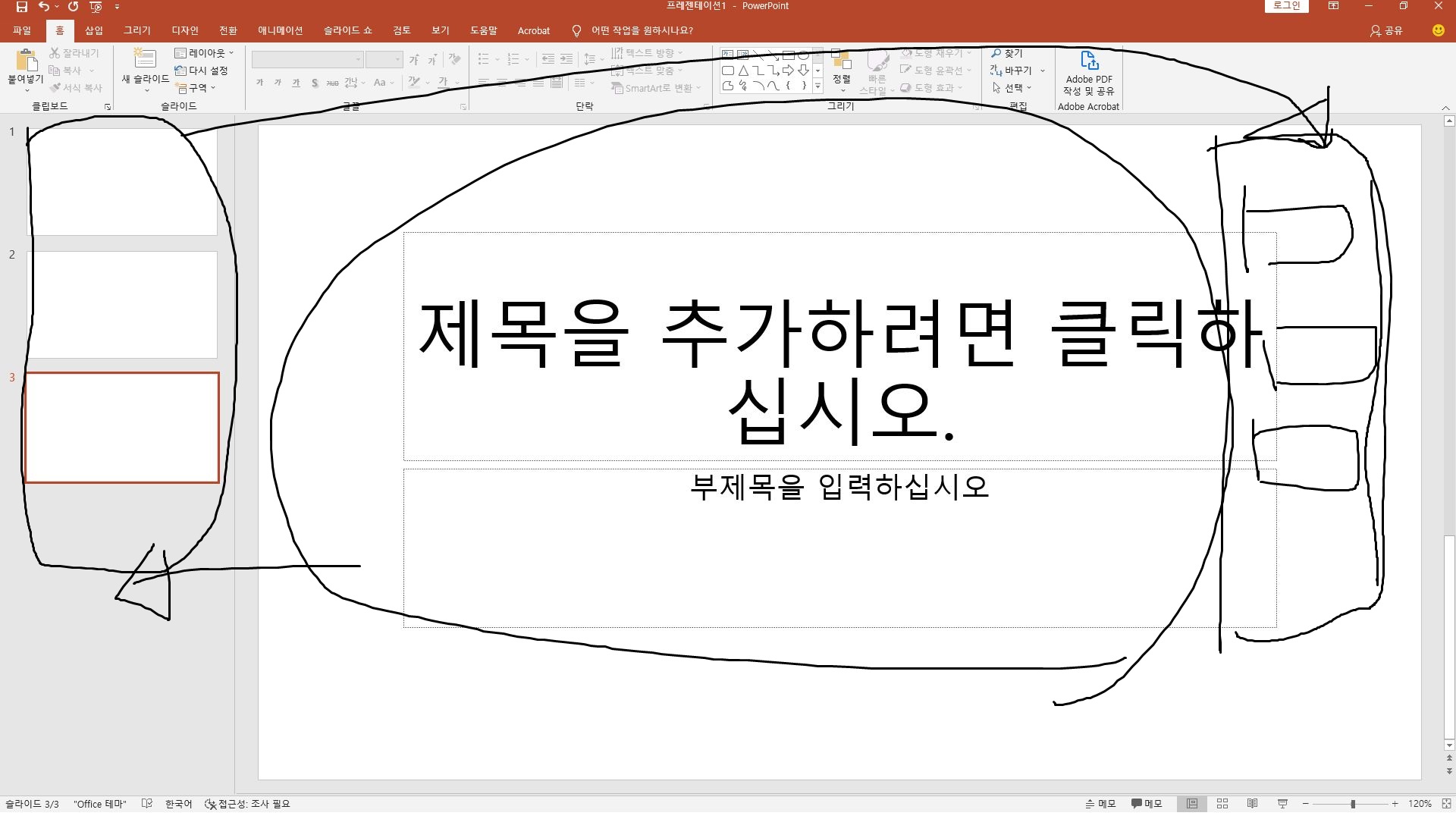Click the tell-me search box 어떤 작업을 원하시나요?

tap(642, 30)
